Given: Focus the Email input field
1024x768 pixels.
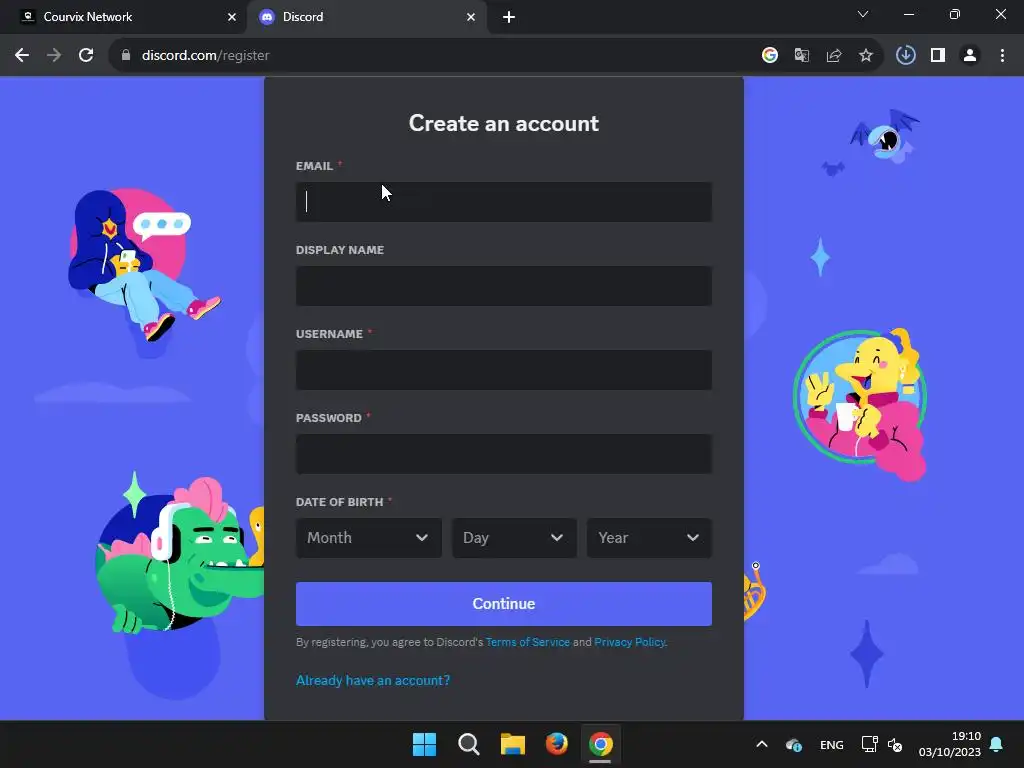Looking at the screenshot, I should [x=504, y=202].
